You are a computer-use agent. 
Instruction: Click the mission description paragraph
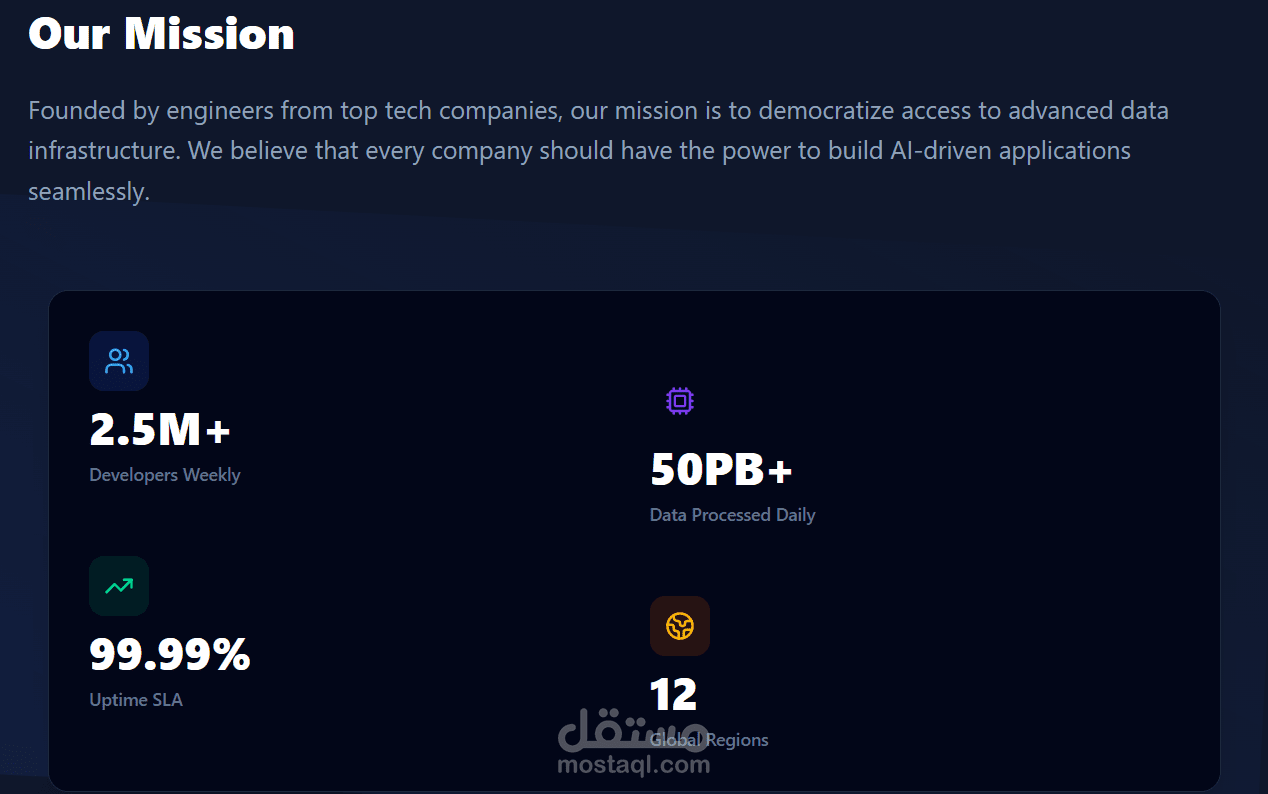(x=598, y=151)
